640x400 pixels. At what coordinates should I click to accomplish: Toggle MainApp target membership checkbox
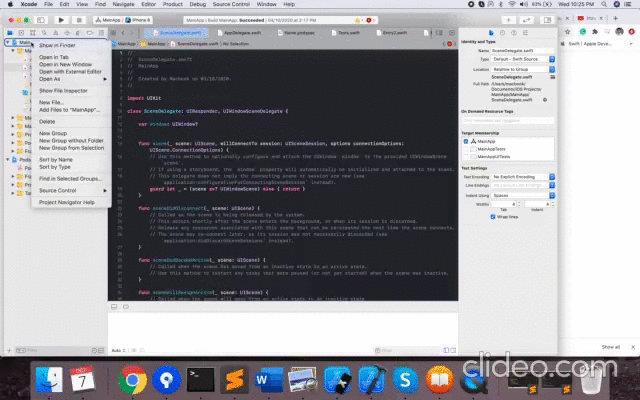[x=466, y=141]
